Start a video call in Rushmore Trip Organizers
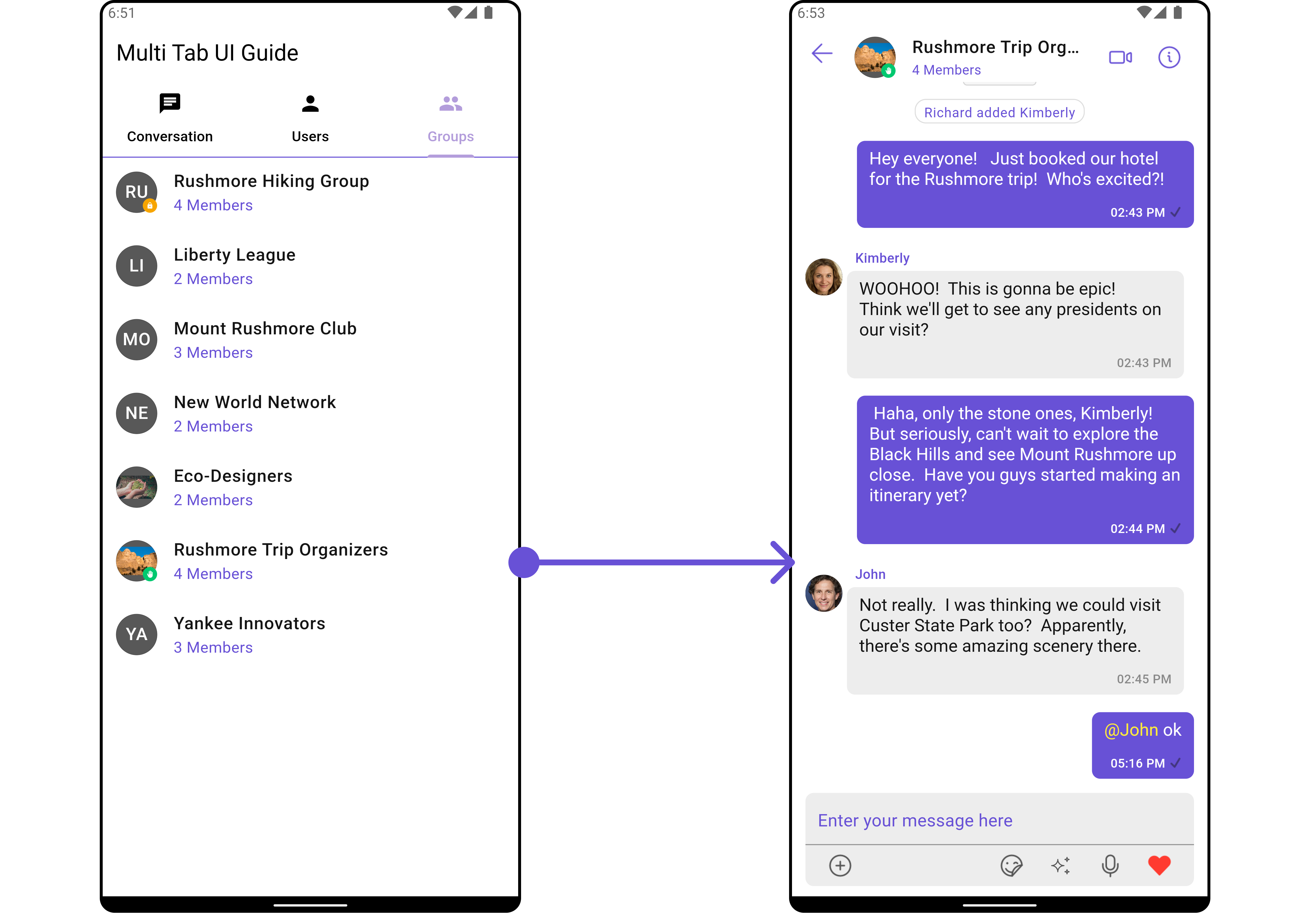Screen dimensions: 1316x913 point(1120,57)
